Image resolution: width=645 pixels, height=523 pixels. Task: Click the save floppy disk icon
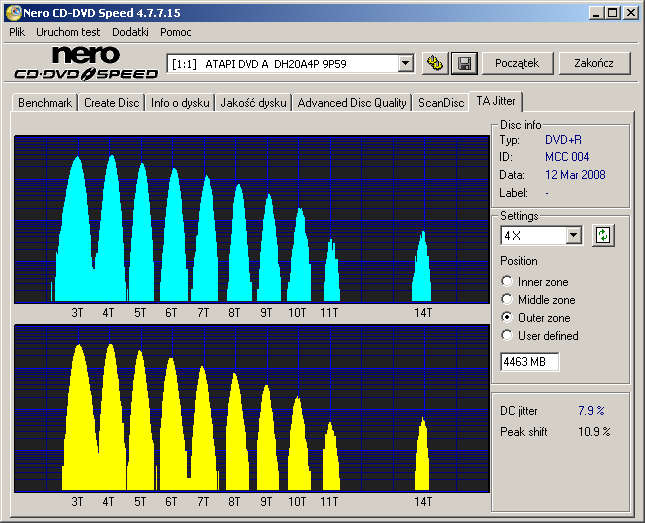tap(464, 63)
